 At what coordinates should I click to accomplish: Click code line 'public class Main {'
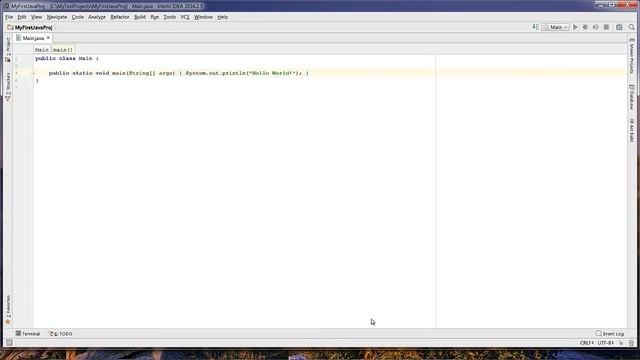pyautogui.click(x=67, y=58)
